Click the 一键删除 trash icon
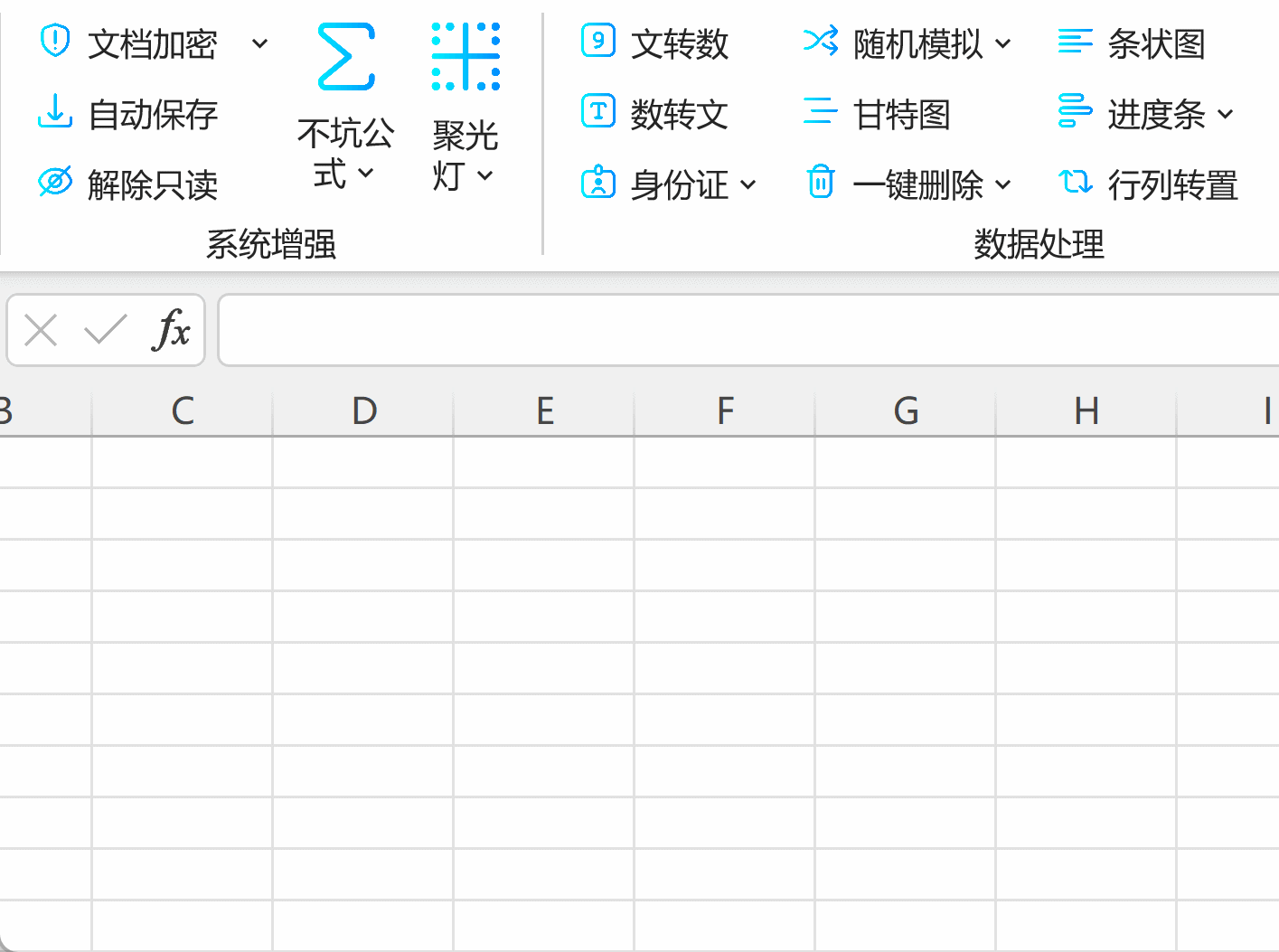This screenshot has width=1279, height=952. click(x=820, y=183)
